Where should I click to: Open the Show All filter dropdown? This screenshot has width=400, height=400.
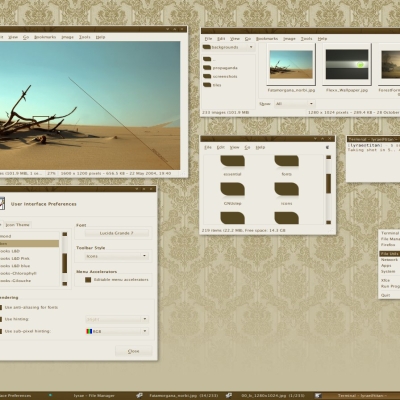pyautogui.click(x=294, y=104)
